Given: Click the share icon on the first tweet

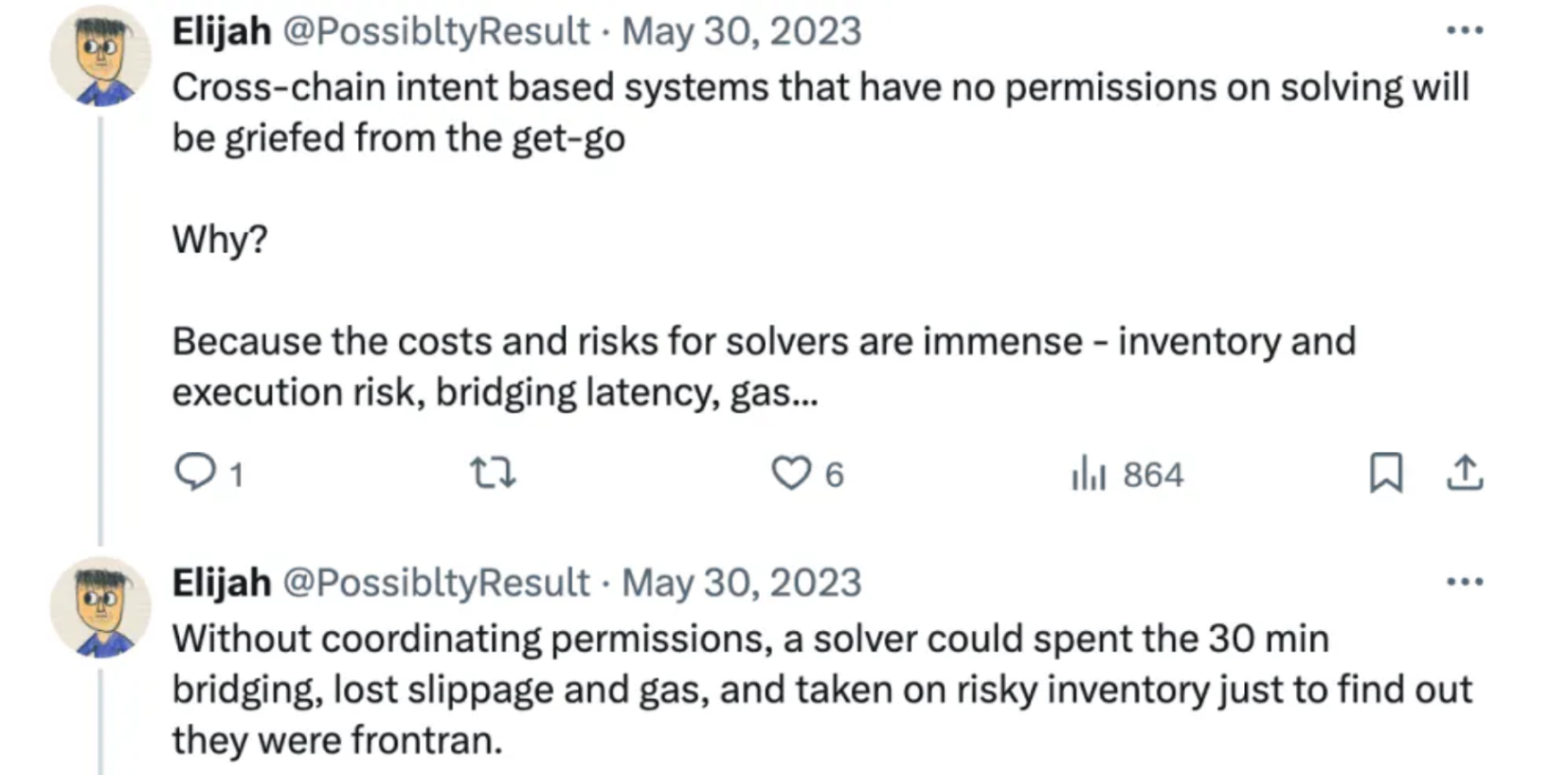Looking at the screenshot, I should [x=1465, y=473].
